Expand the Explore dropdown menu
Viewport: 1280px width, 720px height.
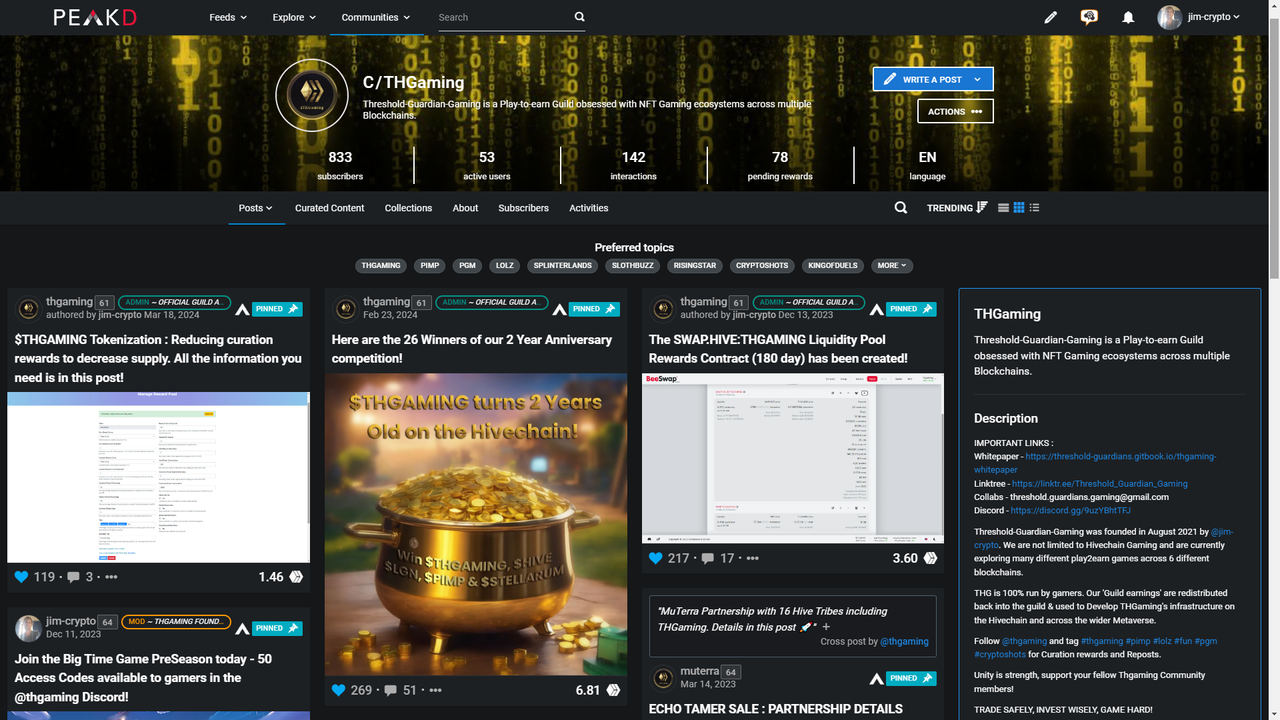point(294,17)
